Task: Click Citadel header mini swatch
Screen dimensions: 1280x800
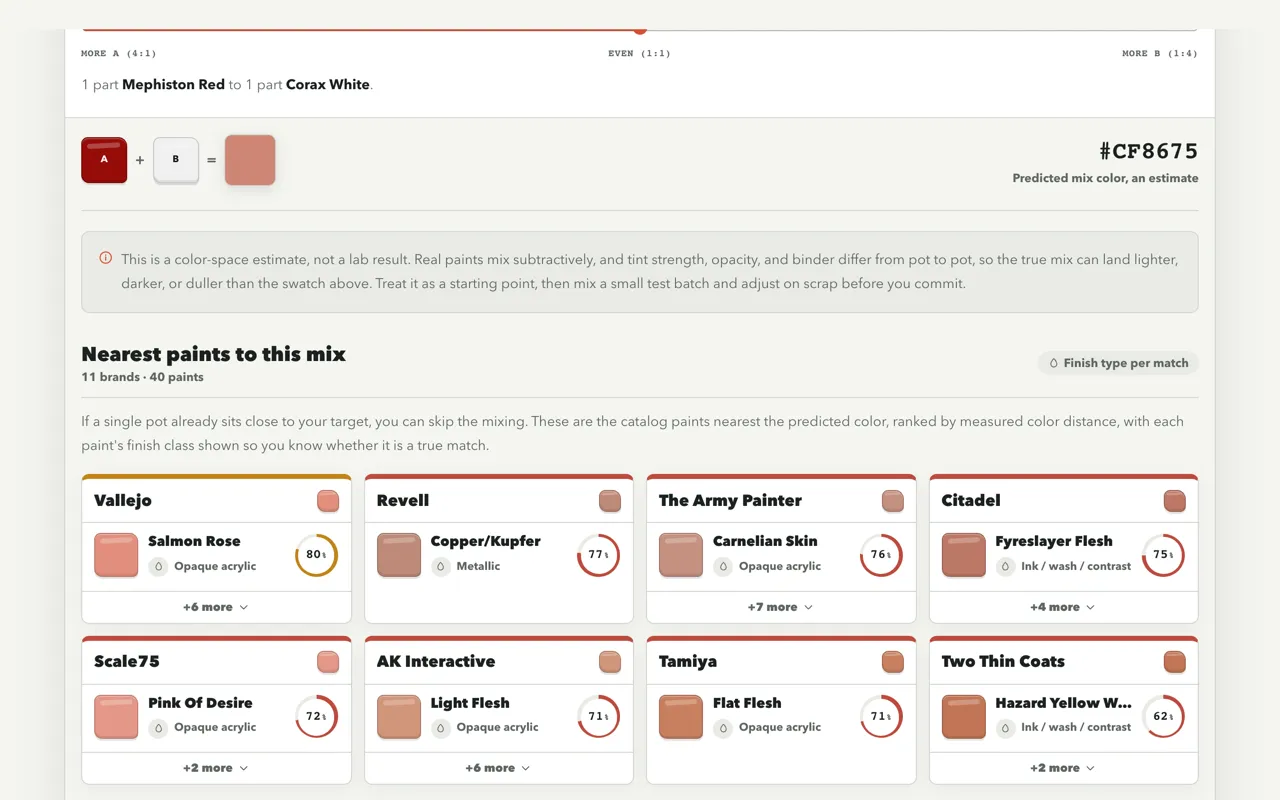Action: [1175, 501]
